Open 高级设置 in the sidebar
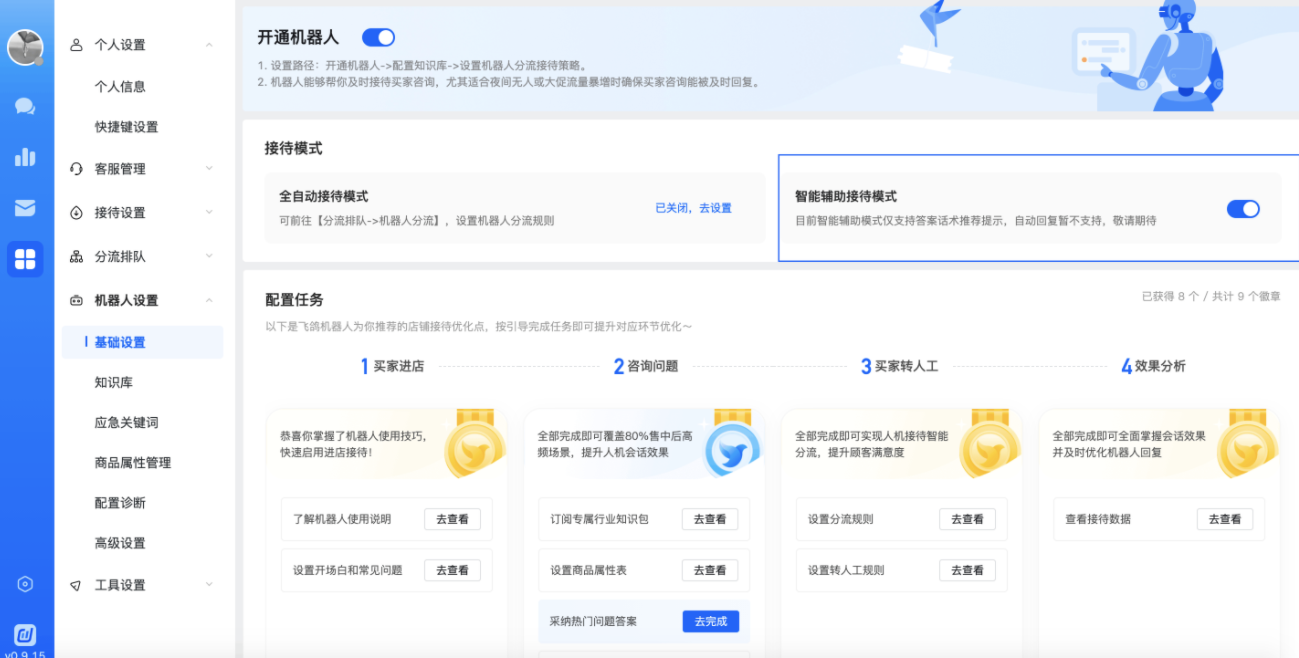This screenshot has height=658, width=1299. [120, 543]
